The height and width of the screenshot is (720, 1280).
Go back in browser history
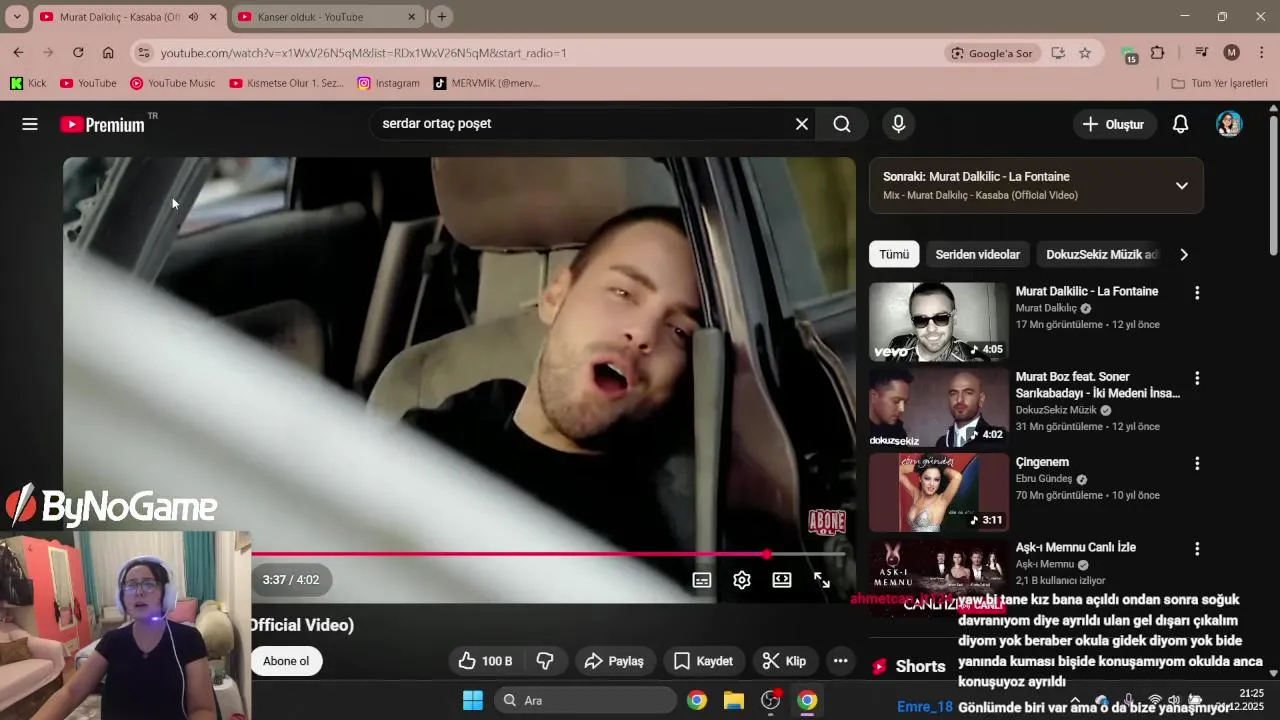[x=18, y=53]
